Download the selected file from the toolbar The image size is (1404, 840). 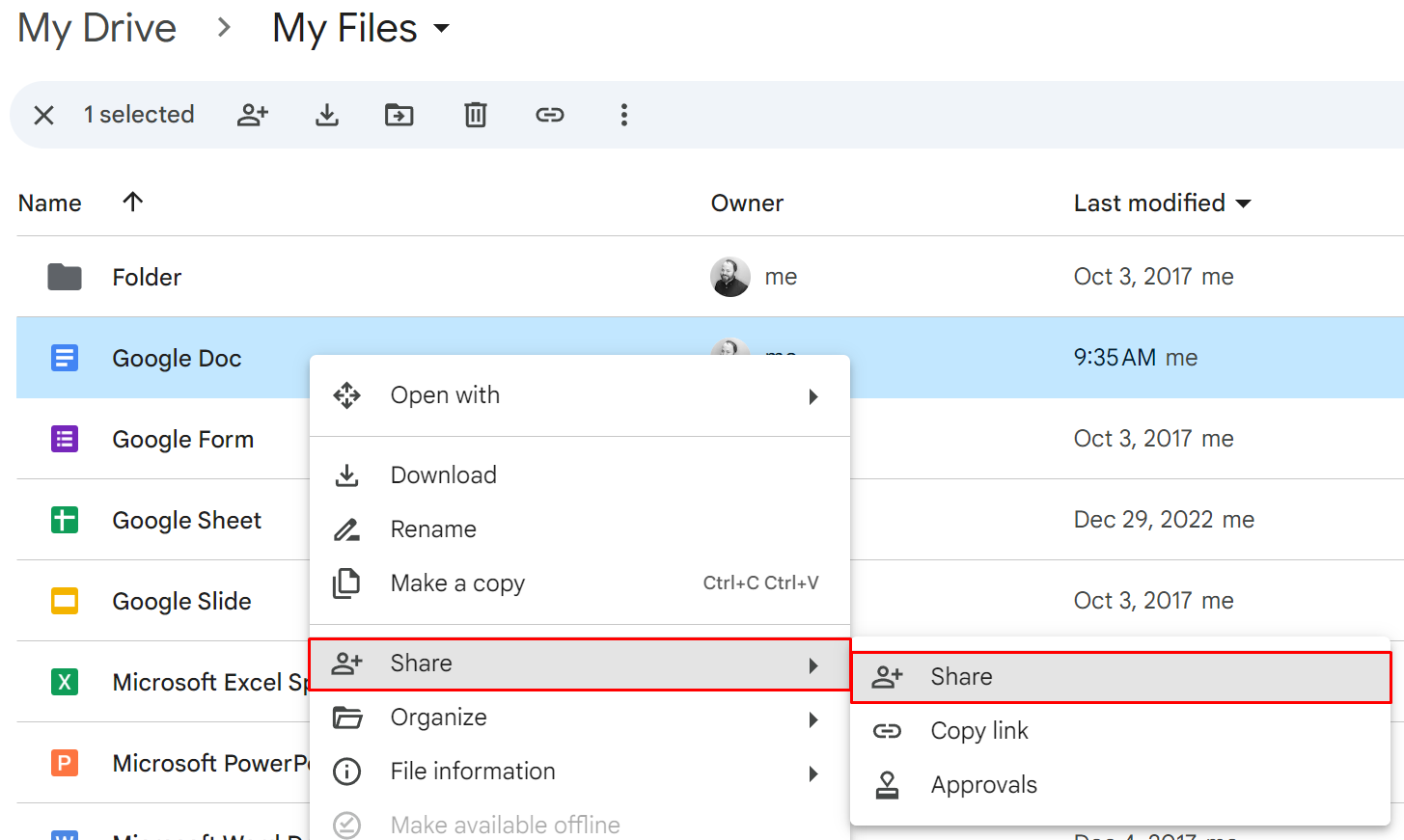(327, 116)
